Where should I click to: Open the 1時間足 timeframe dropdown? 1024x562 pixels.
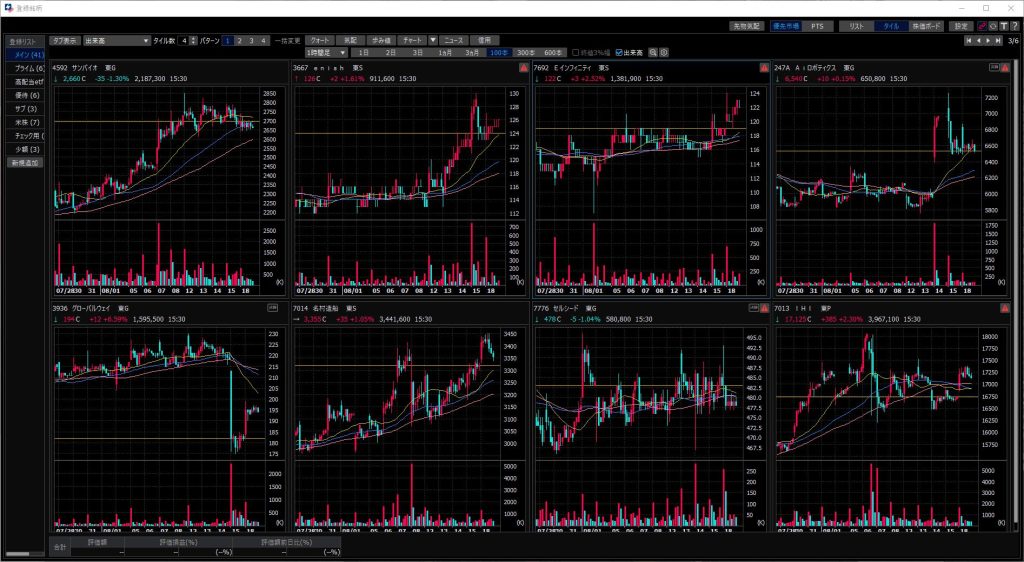(x=328, y=52)
